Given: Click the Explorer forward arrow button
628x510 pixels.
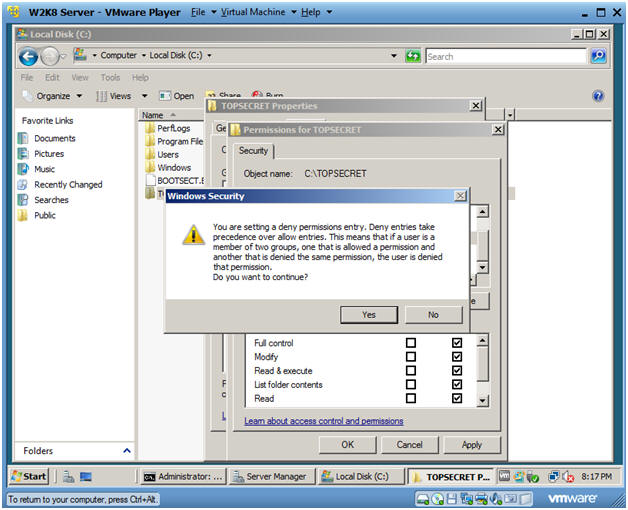Looking at the screenshot, I should (50, 57).
